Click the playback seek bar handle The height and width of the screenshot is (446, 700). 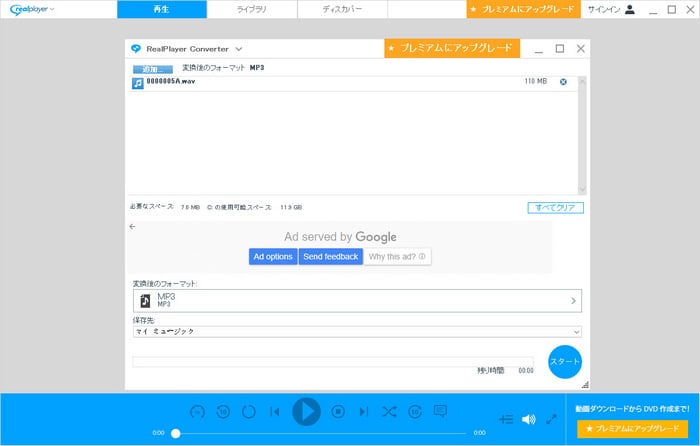[x=176, y=433]
